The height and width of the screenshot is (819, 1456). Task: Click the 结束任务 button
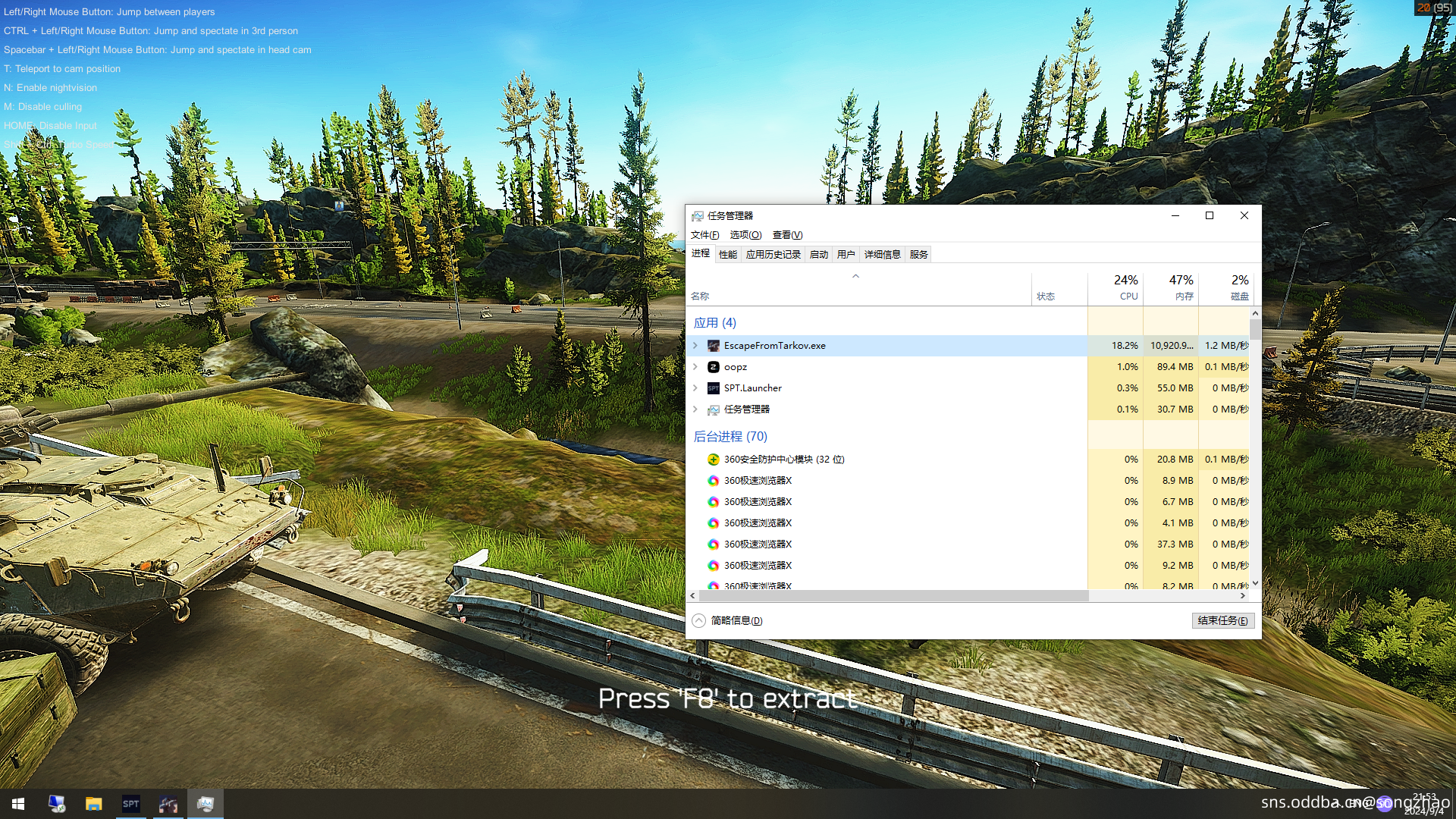pos(1223,621)
